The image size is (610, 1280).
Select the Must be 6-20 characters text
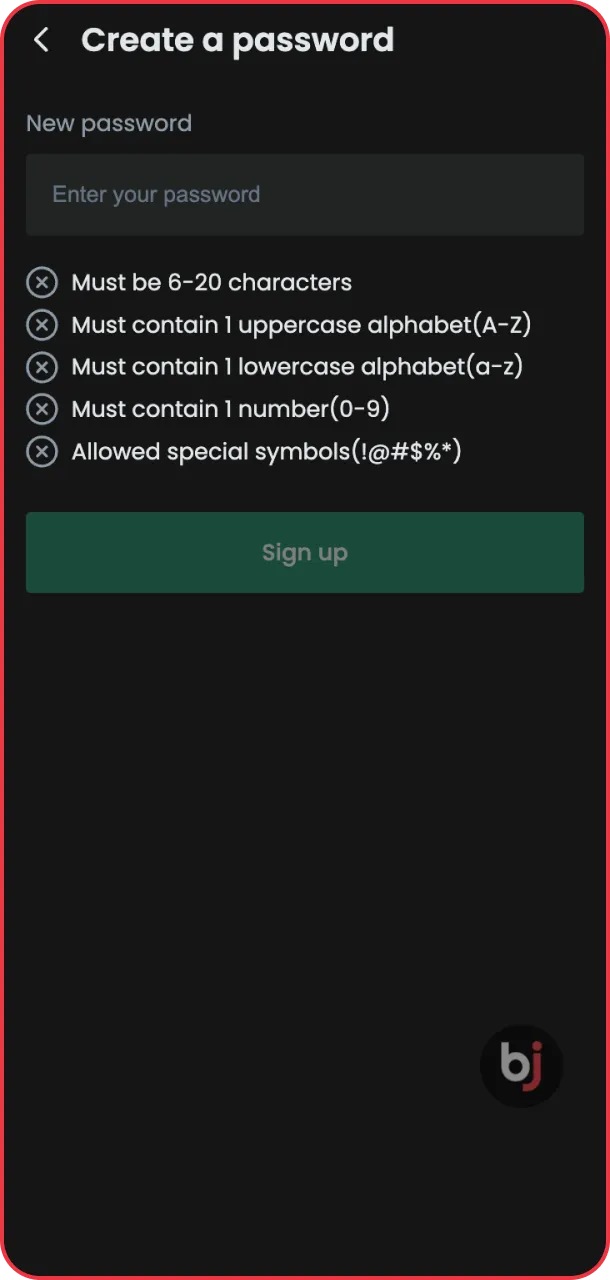click(211, 283)
